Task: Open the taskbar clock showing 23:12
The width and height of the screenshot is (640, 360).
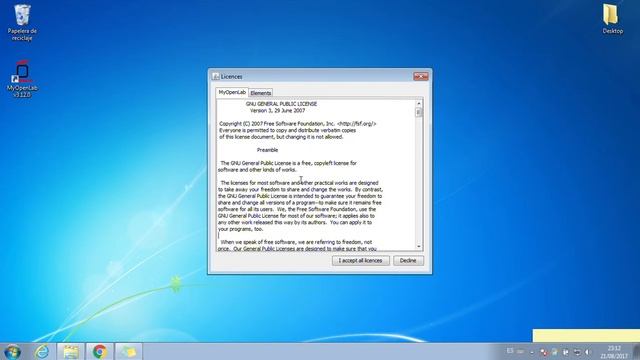Action: (614, 352)
